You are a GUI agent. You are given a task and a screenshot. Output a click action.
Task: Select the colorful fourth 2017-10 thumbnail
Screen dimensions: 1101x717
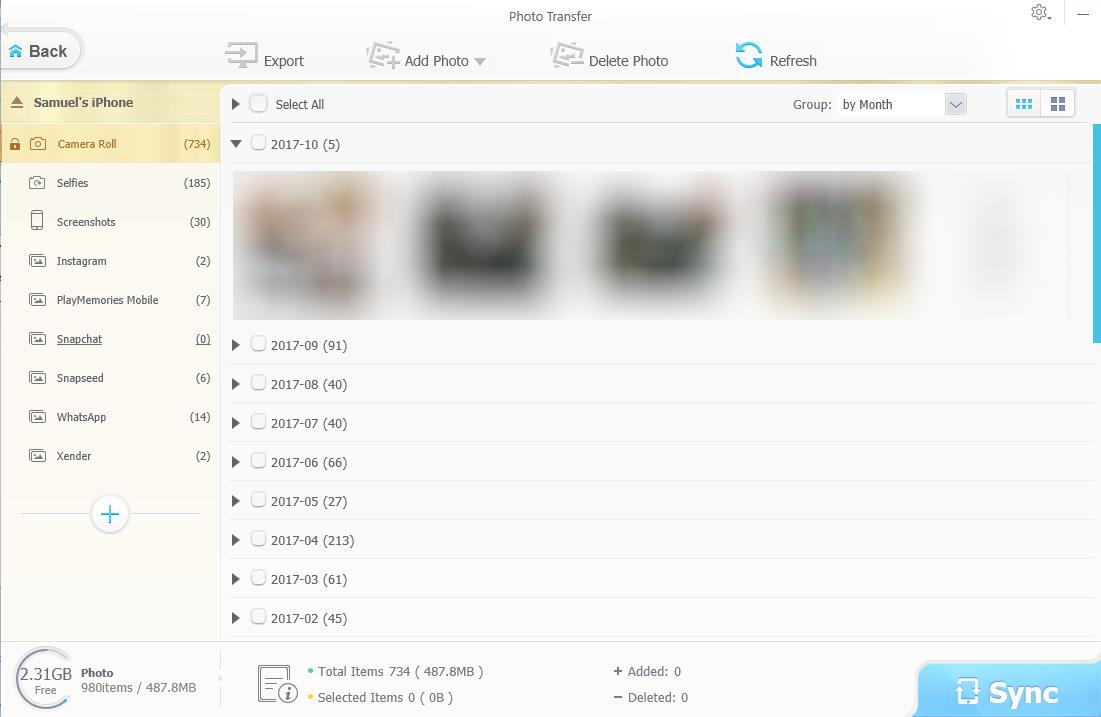tap(836, 244)
